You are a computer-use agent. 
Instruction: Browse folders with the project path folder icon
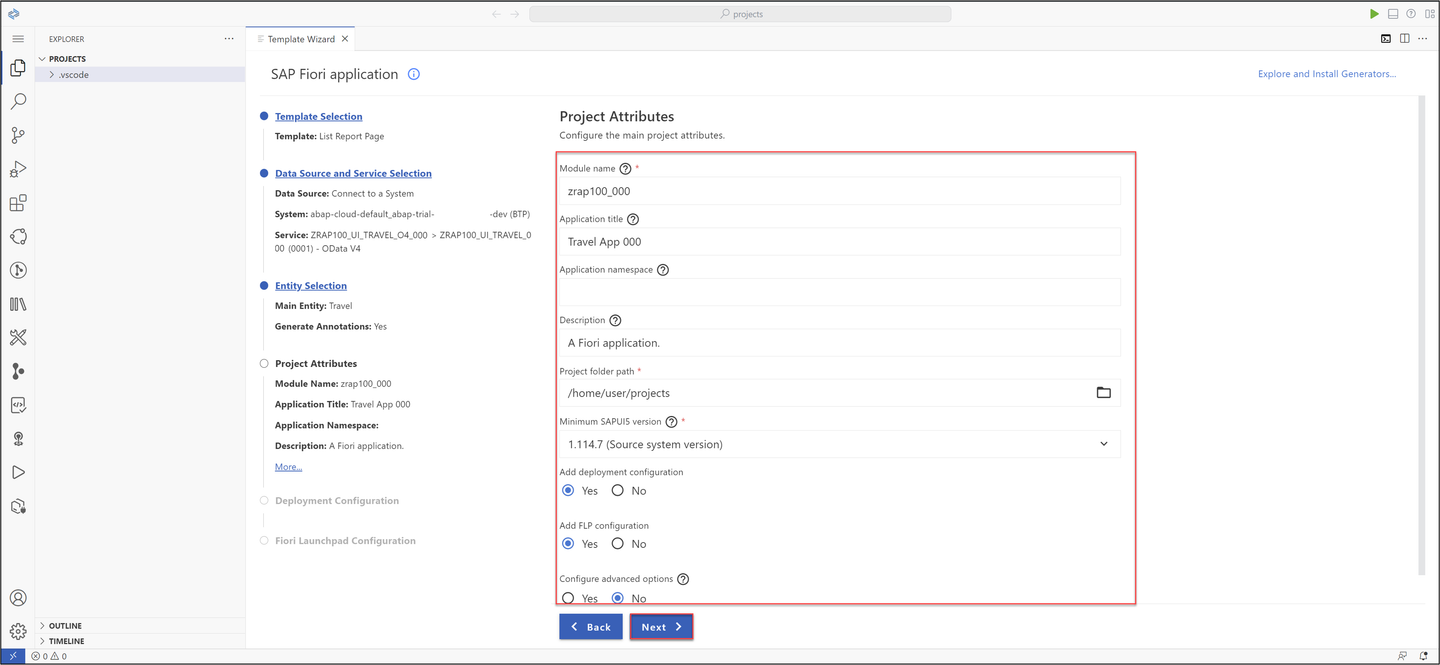pos(1104,393)
